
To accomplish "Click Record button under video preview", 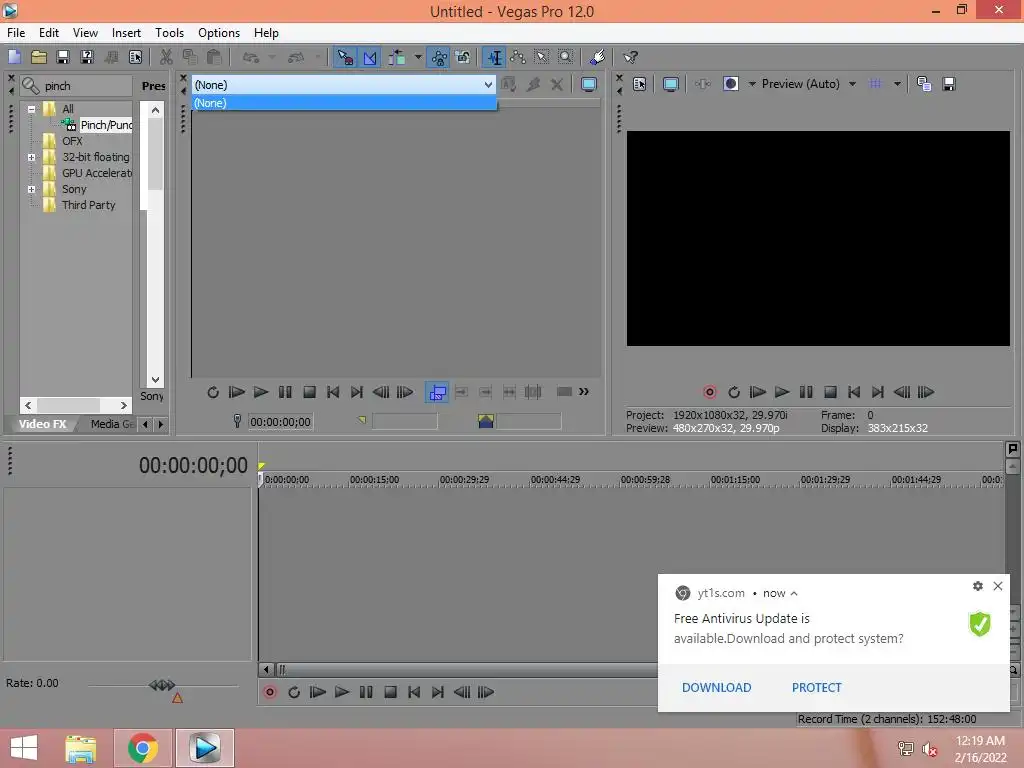I will 710,392.
